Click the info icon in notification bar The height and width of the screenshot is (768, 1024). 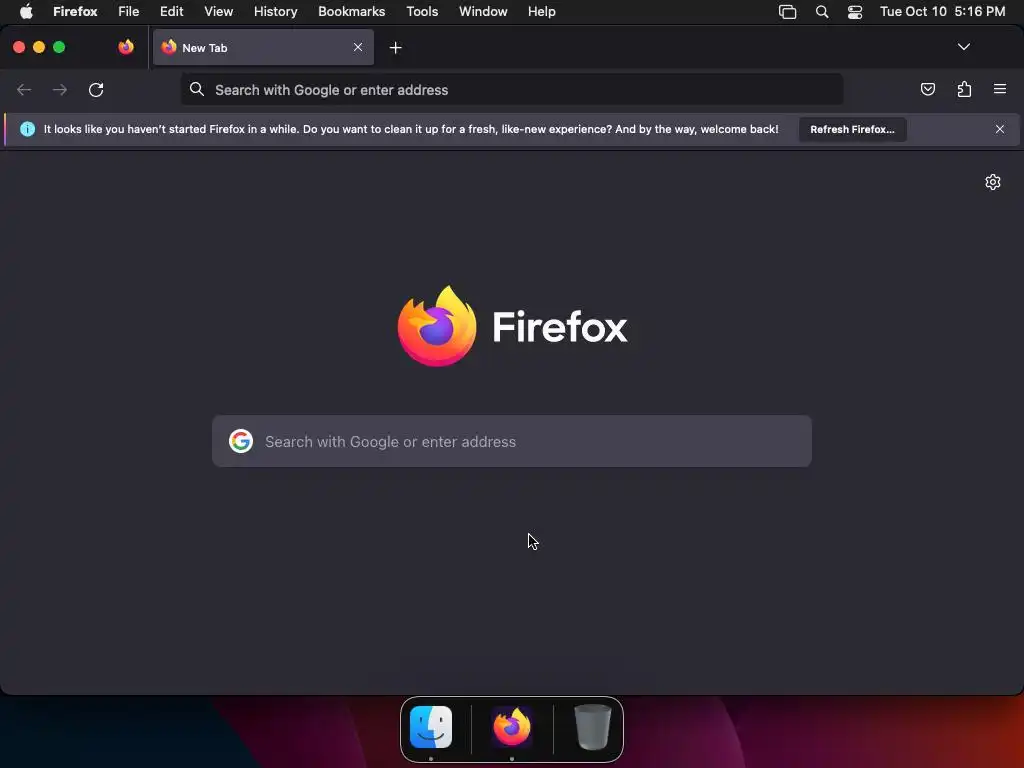click(x=27, y=129)
